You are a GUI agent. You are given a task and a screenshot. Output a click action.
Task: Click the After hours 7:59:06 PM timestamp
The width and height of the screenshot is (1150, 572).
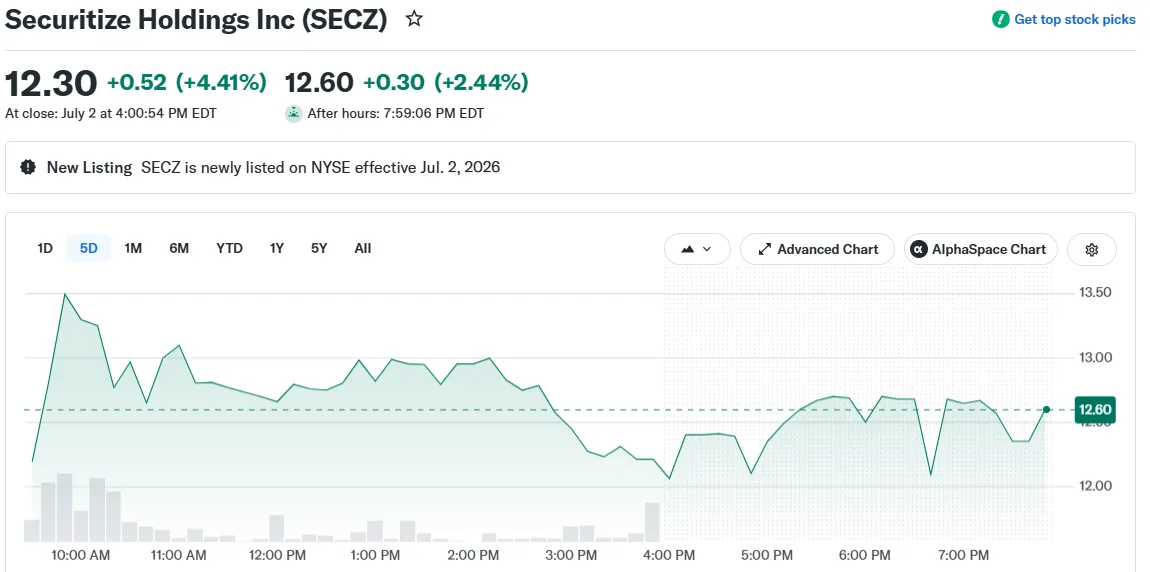(x=395, y=114)
